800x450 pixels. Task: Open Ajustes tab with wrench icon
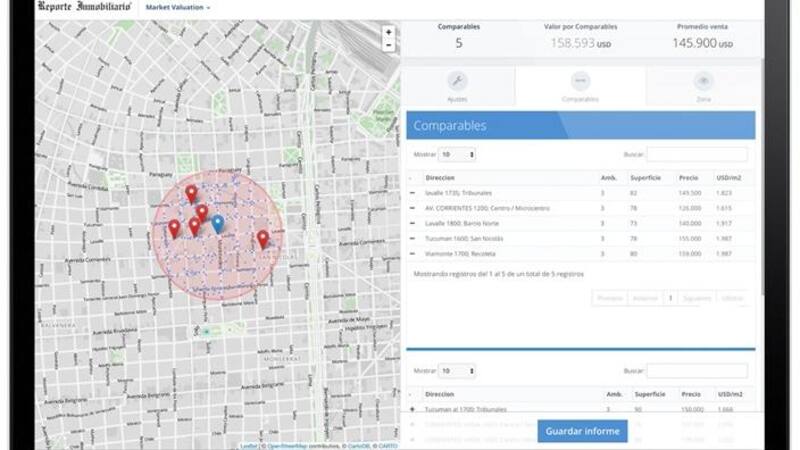459,87
